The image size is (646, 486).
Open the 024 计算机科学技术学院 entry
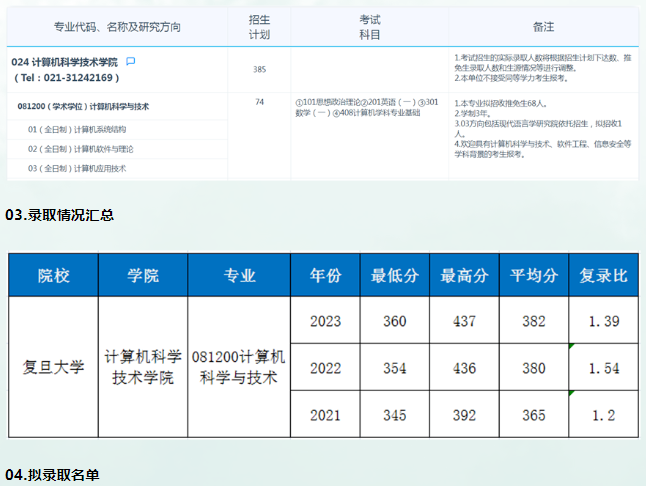pos(64,62)
